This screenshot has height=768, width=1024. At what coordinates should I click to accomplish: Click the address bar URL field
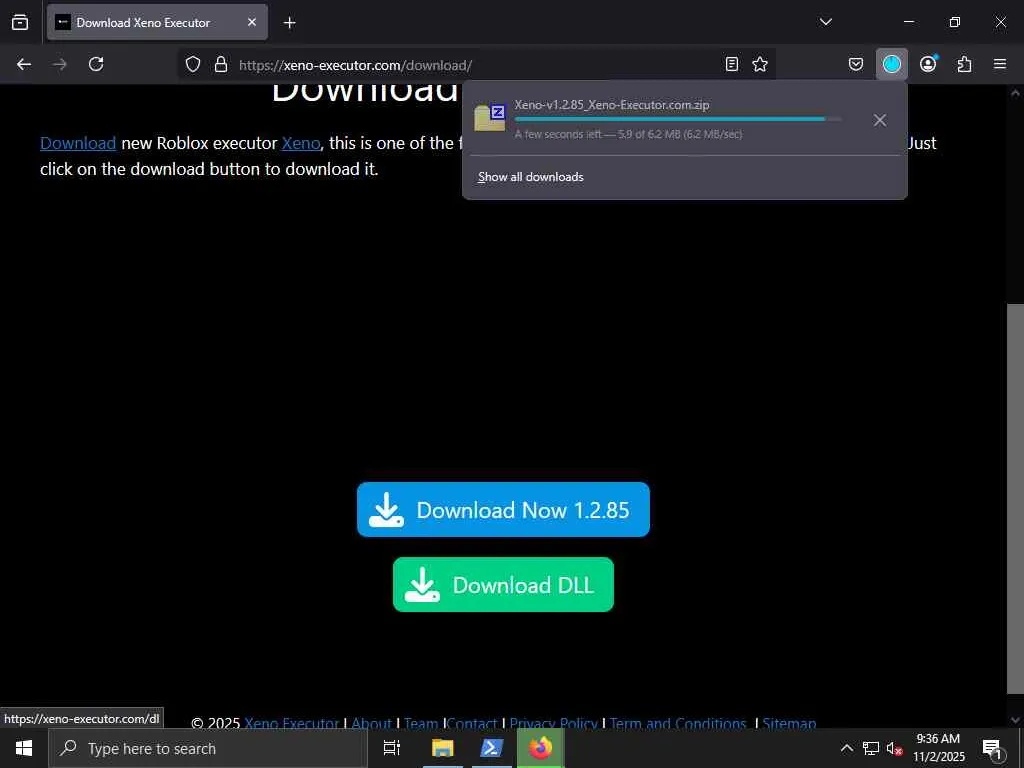click(x=477, y=65)
